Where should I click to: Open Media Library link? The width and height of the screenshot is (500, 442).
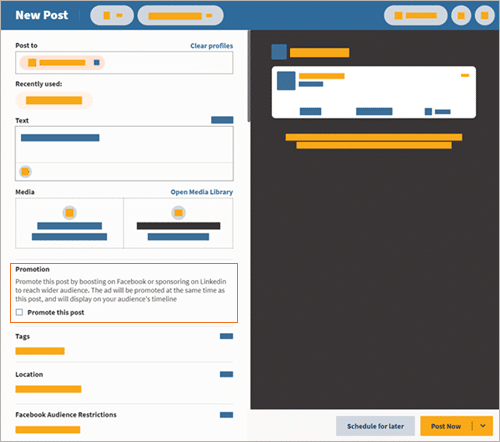(x=202, y=192)
